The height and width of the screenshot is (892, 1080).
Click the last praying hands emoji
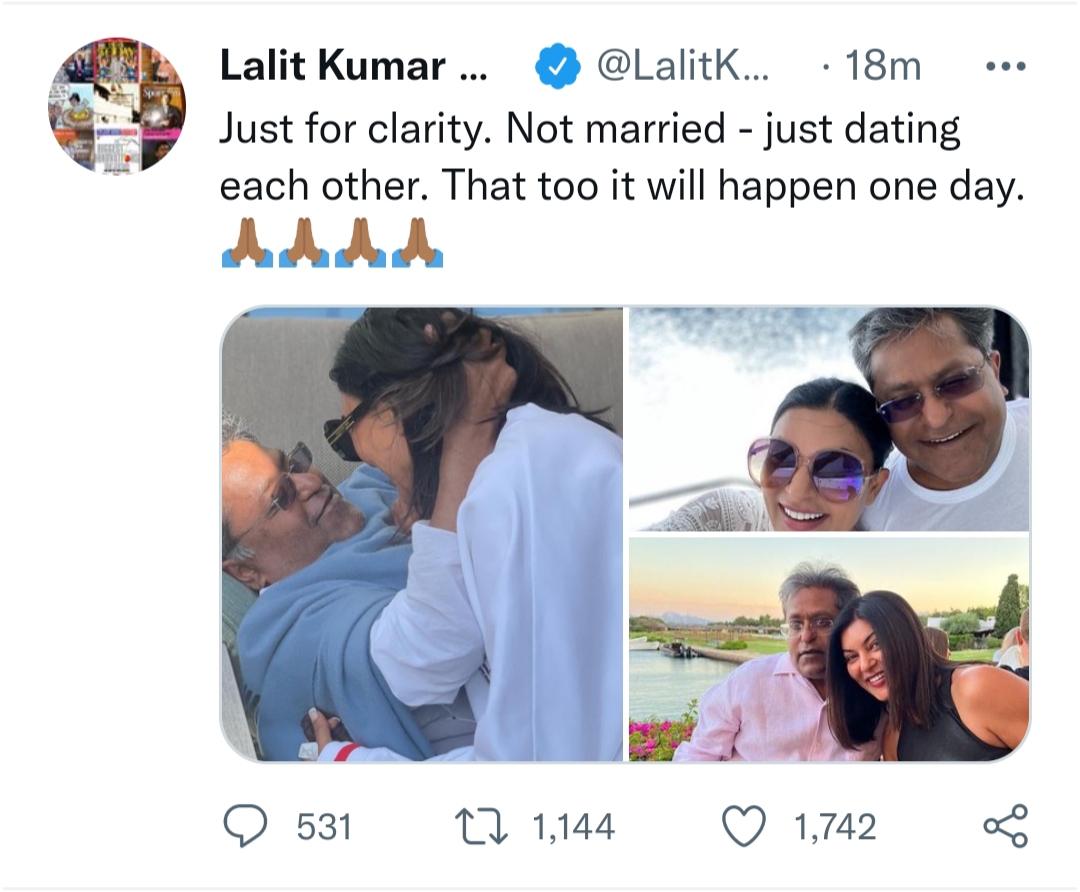(418, 244)
